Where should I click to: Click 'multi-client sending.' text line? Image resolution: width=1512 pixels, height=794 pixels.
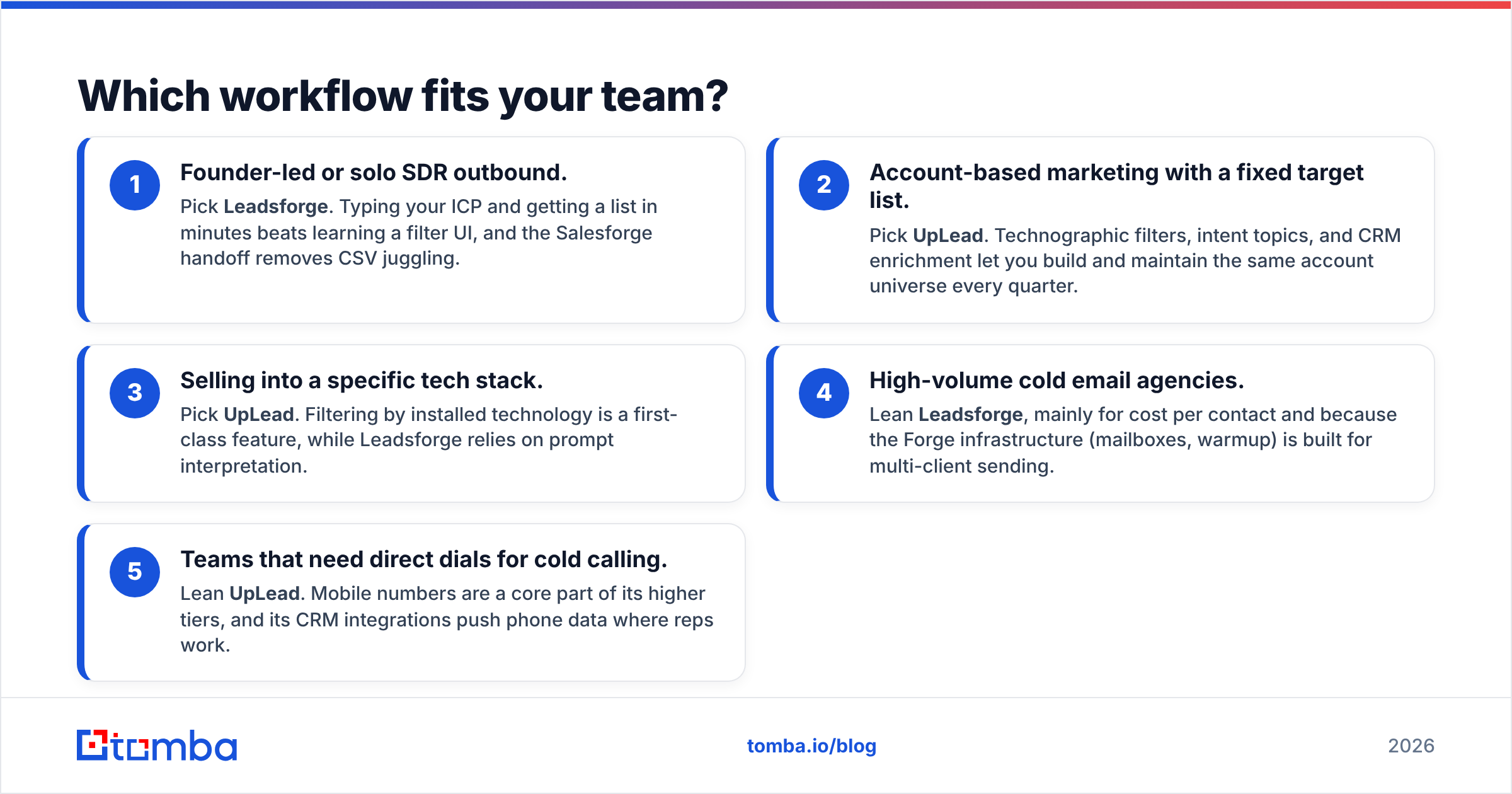tap(961, 466)
